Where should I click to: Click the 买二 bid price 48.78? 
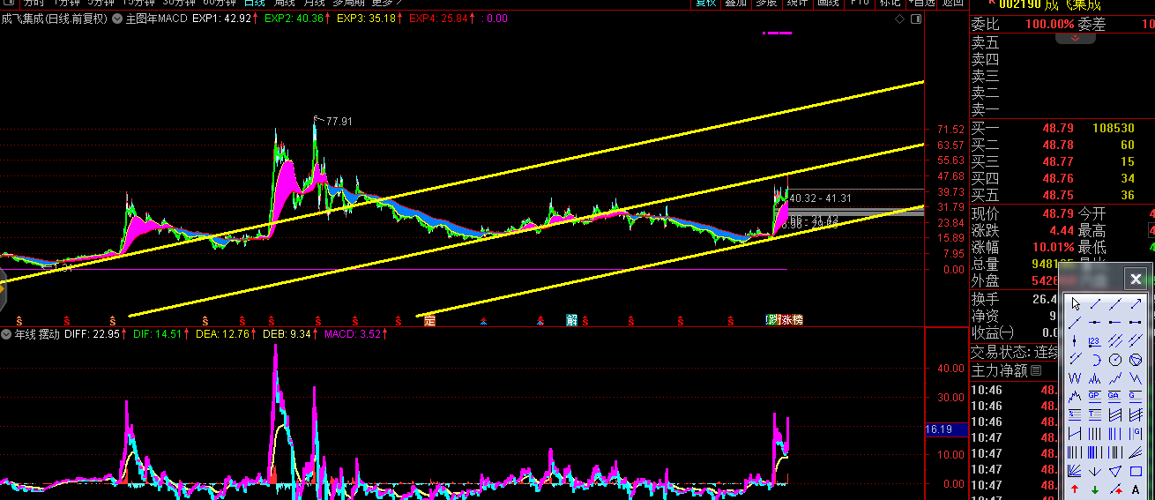click(x=1058, y=145)
